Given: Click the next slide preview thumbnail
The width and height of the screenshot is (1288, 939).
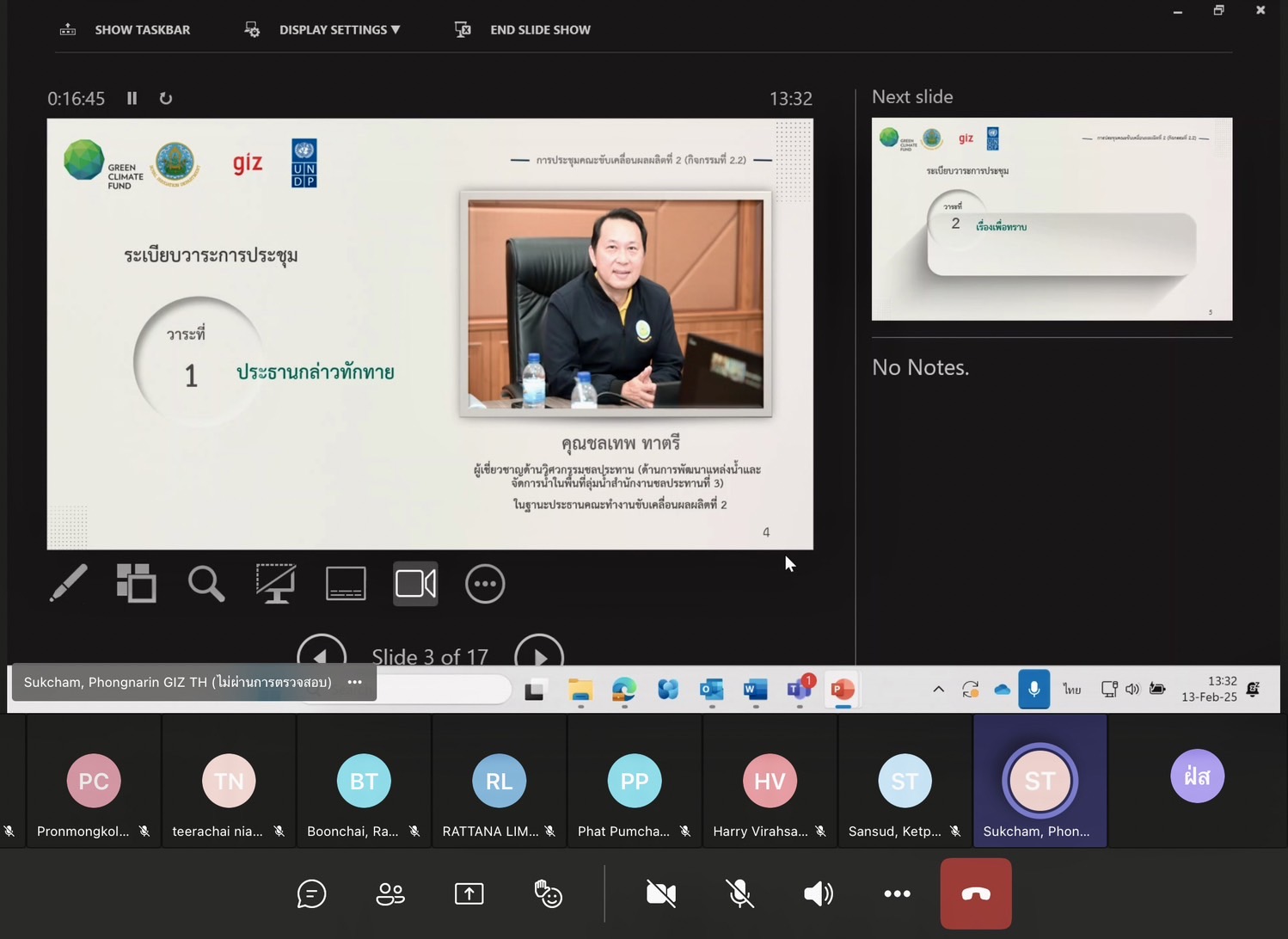Looking at the screenshot, I should click(1052, 219).
